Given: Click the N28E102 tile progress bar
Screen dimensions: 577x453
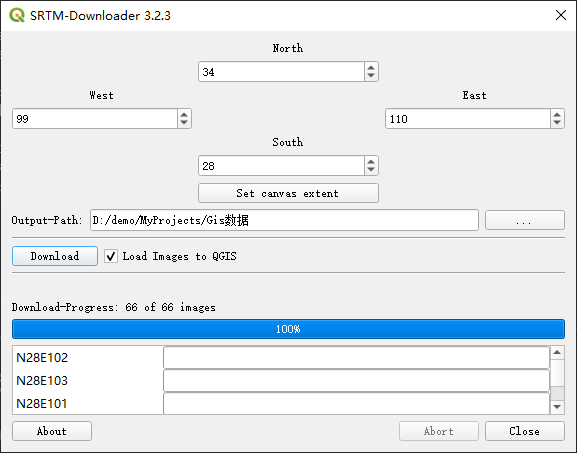Looking at the screenshot, I should click(x=357, y=358).
